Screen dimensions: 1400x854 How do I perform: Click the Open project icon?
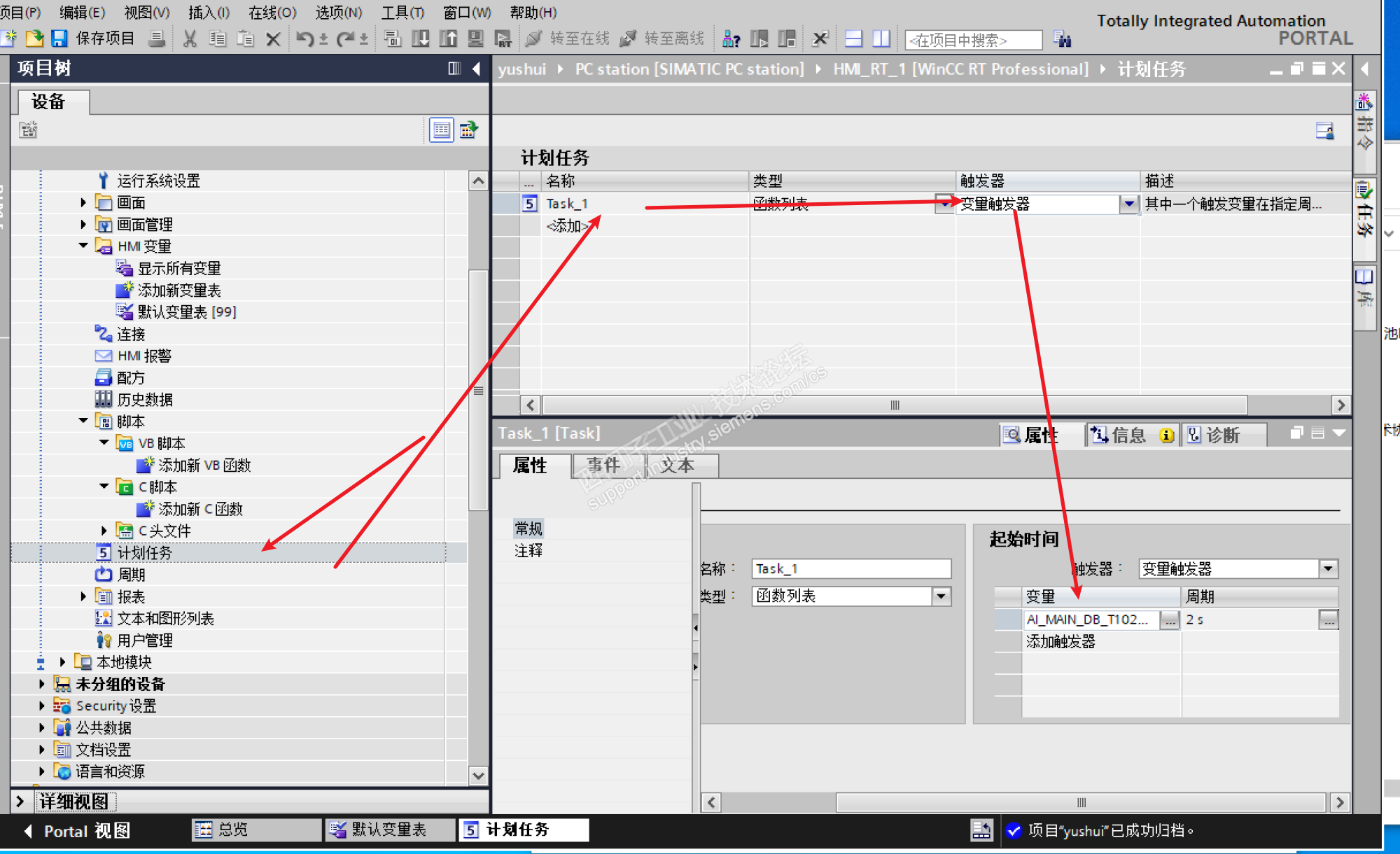click(34, 38)
